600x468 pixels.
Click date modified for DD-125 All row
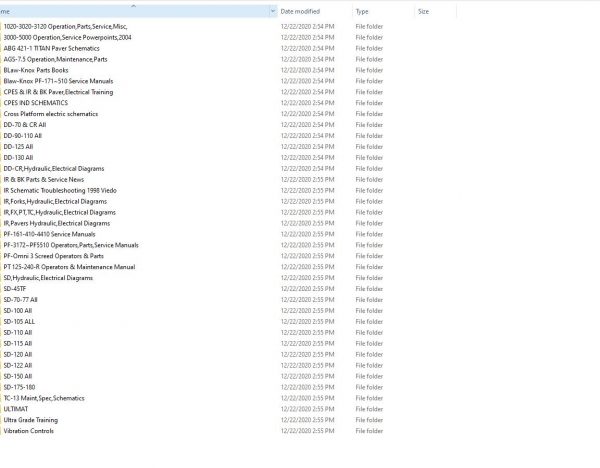(x=307, y=147)
